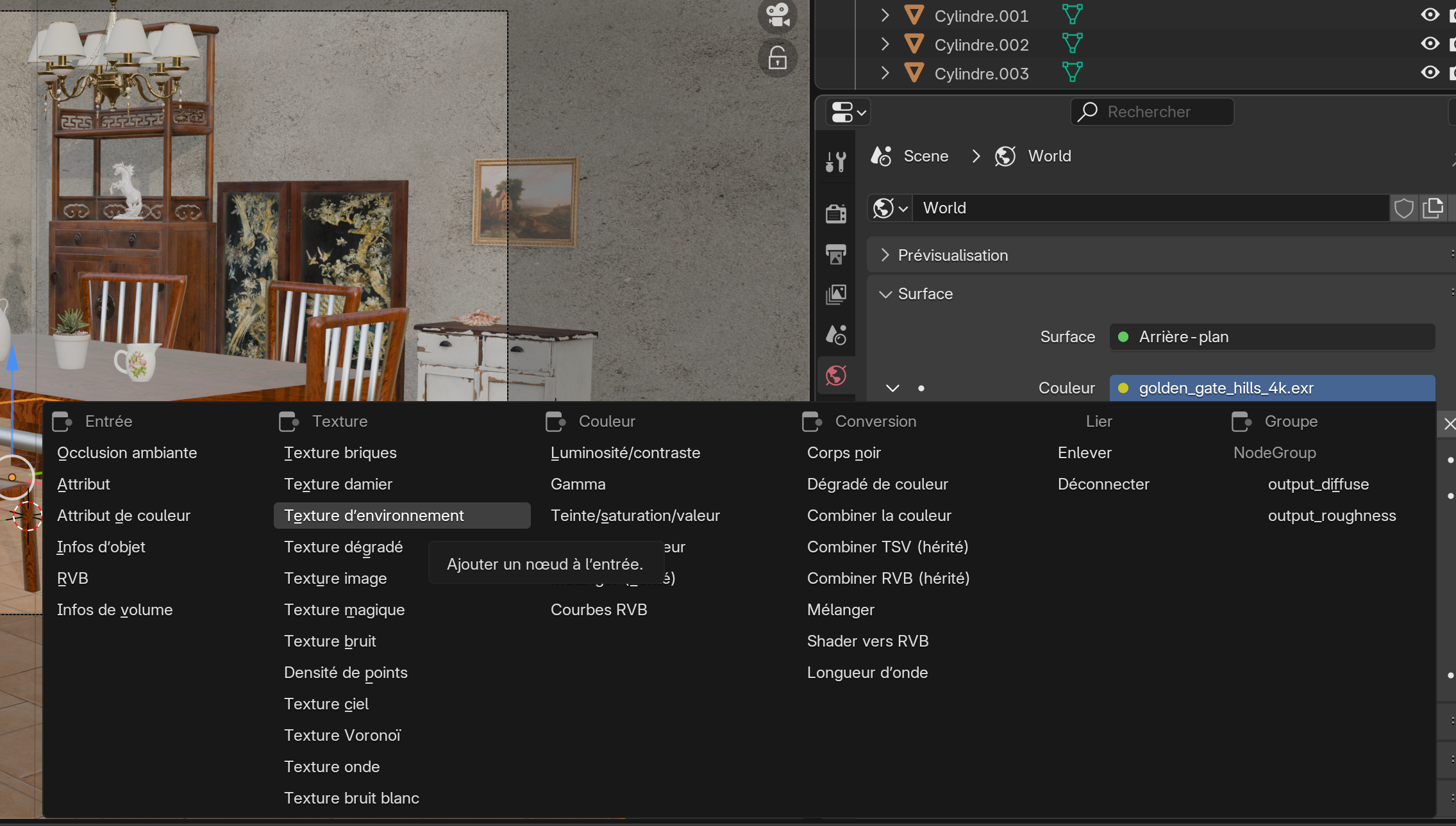Select Texture image menu entry
Viewport: 1456px width, 826px height.
coord(335,579)
